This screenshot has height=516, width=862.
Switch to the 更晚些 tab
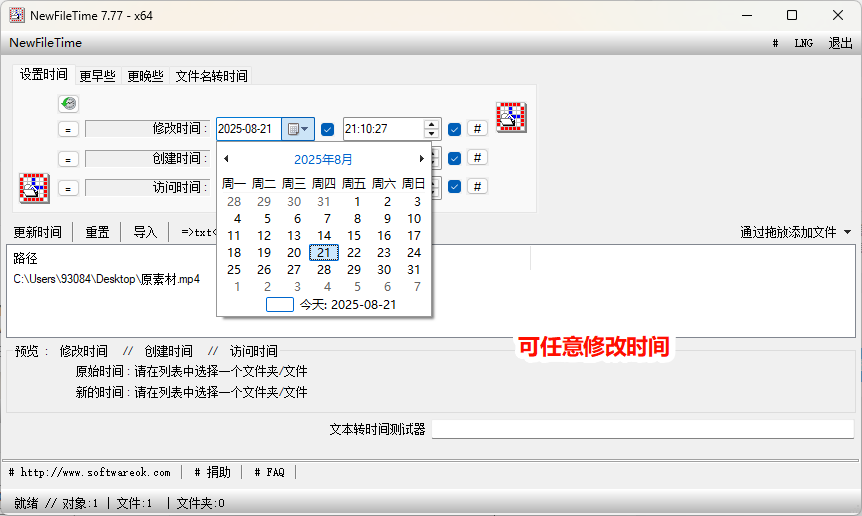(x=145, y=76)
